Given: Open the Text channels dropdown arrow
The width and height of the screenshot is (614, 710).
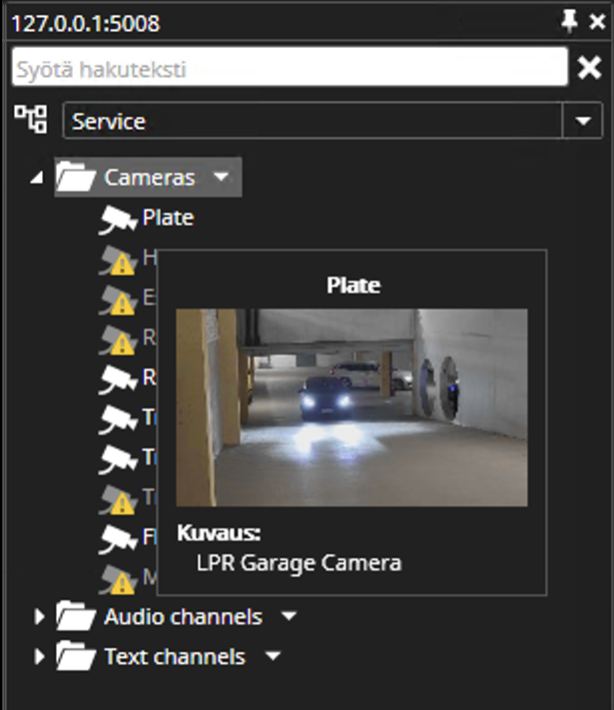Looking at the screenshot, I should (x=273, y=656).
